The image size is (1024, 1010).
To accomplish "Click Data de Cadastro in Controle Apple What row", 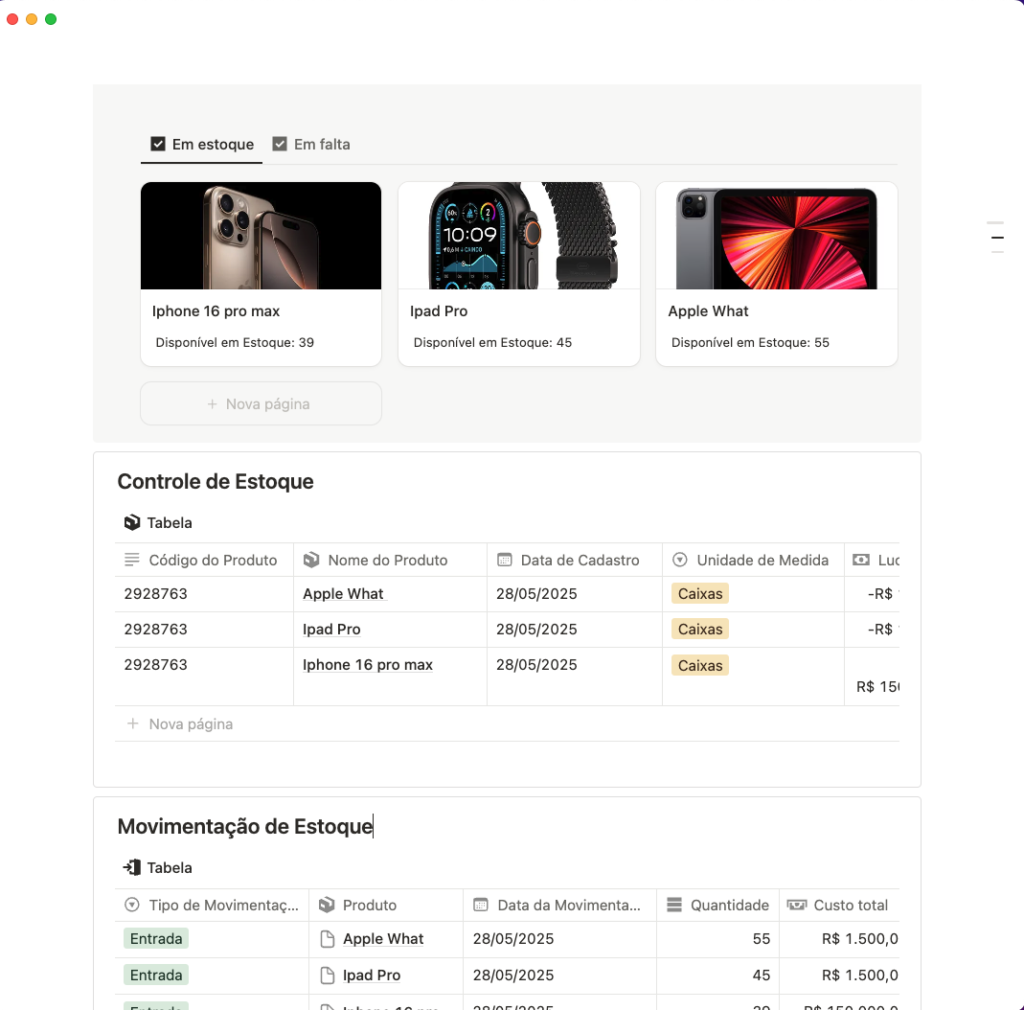I will click(x=537, y=594).
